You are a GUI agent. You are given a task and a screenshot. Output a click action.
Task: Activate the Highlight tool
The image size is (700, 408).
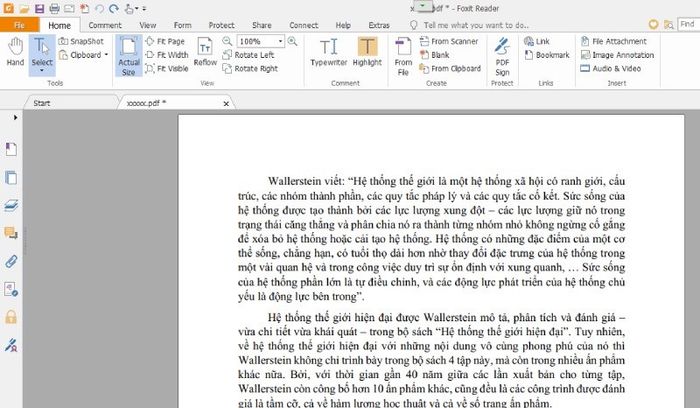367,50
